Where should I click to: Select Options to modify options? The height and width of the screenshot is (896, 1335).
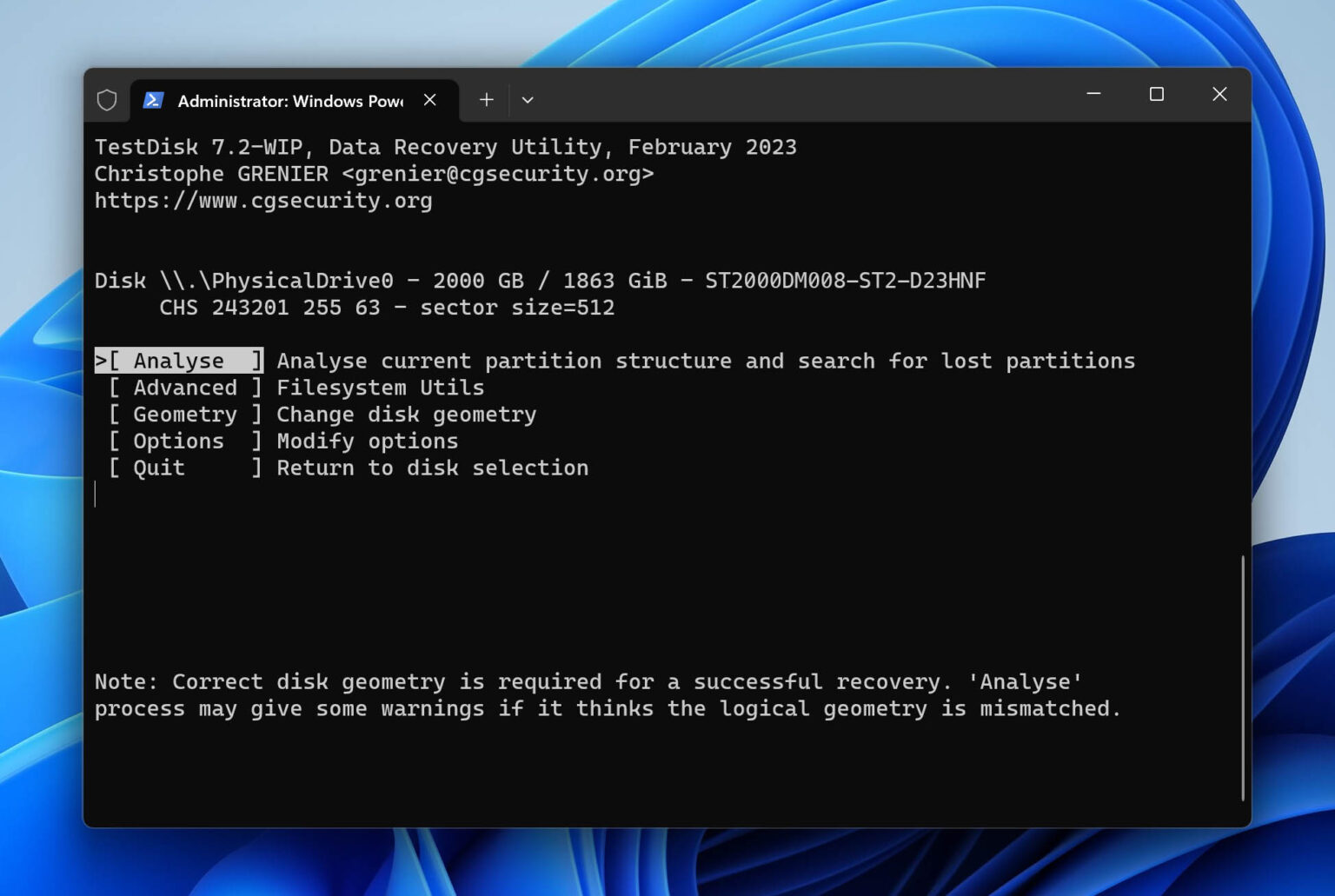(x=178, y=441)
